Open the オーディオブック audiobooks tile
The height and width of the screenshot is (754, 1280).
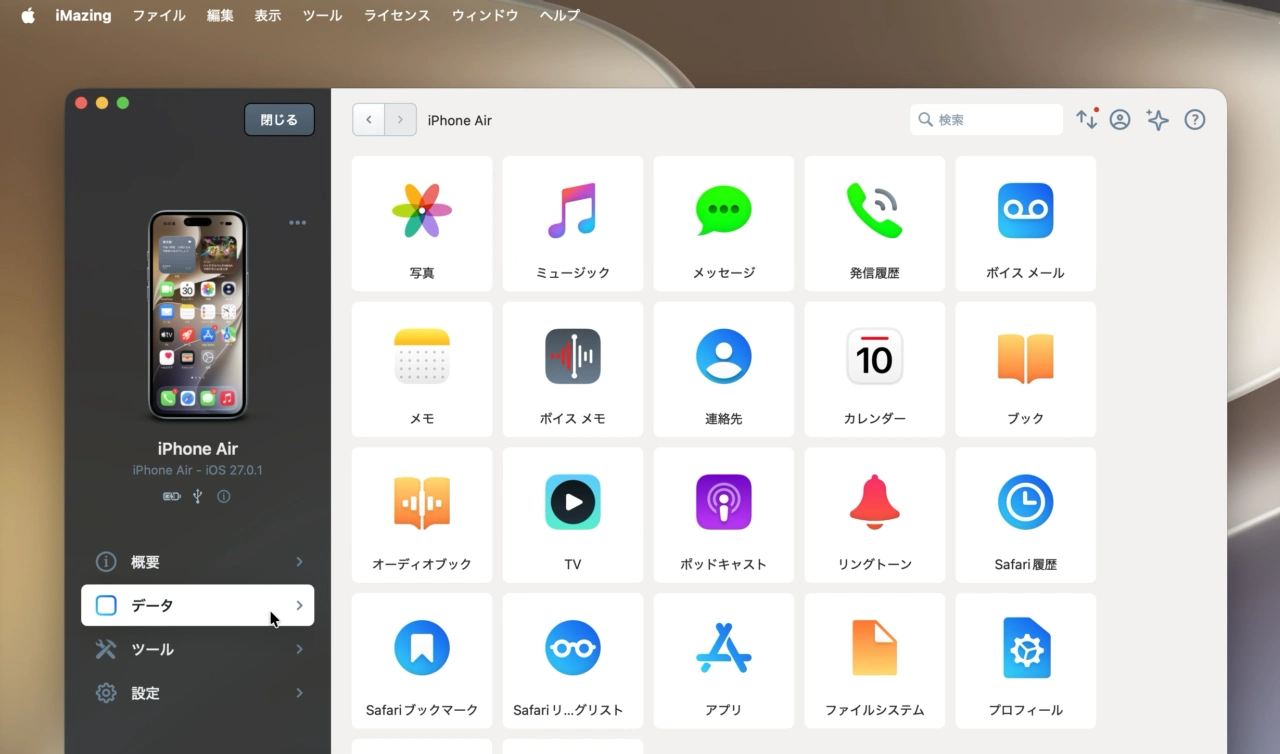422,515
